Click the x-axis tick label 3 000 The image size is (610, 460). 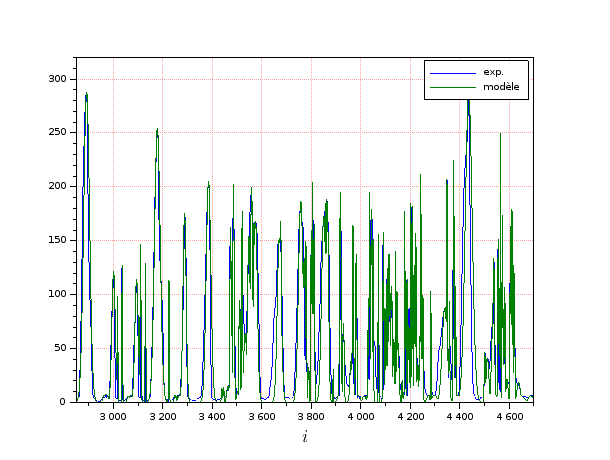(x=113, y=417)
